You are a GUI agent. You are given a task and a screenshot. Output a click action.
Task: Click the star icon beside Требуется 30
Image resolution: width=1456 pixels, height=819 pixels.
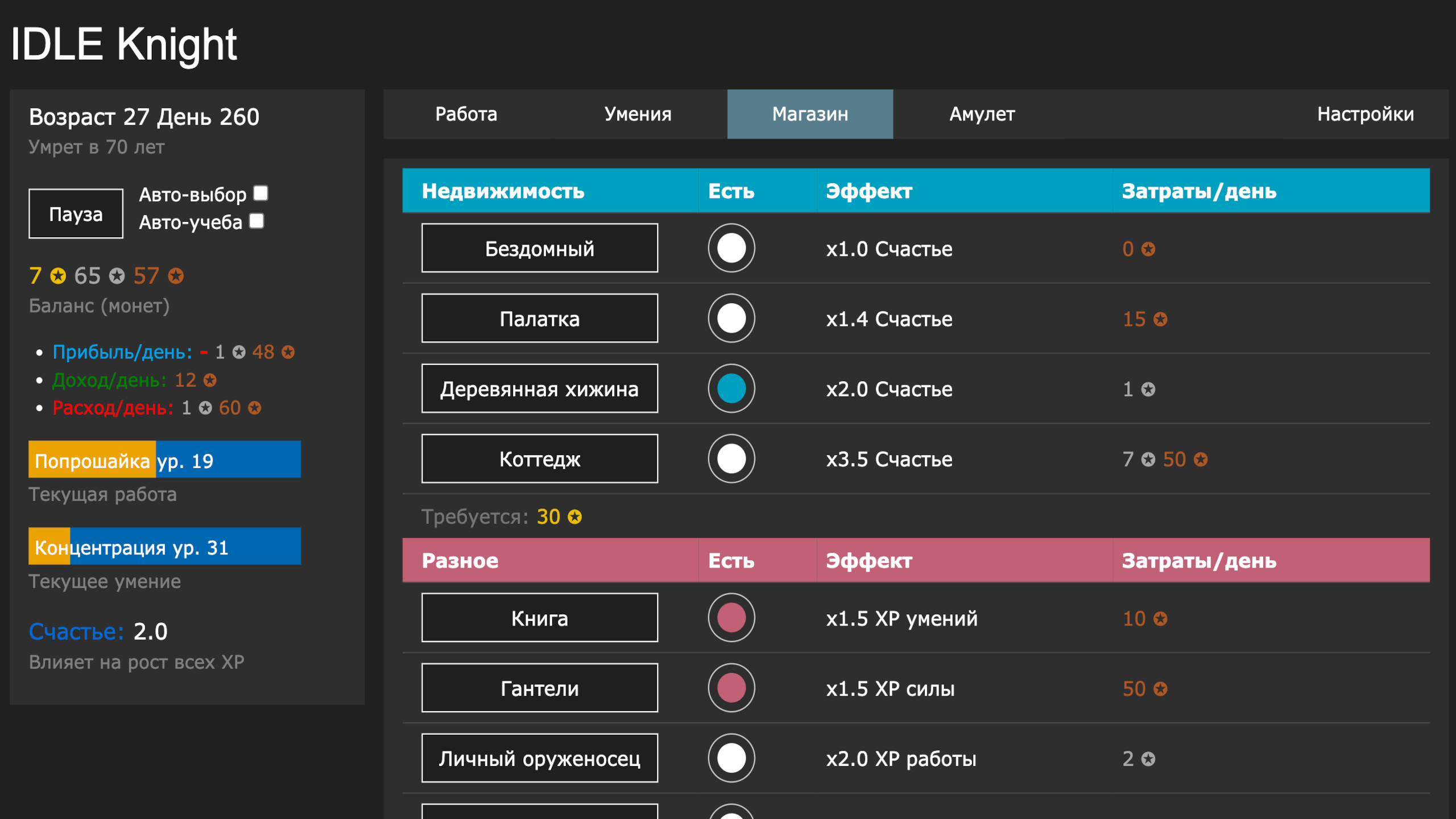[x=574, y=517]
